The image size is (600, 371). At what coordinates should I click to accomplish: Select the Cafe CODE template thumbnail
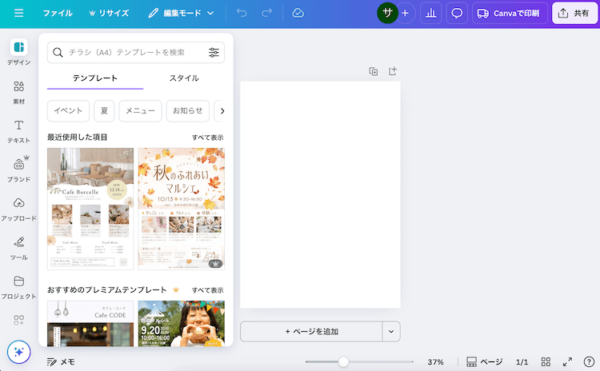(x=90, y=324)
